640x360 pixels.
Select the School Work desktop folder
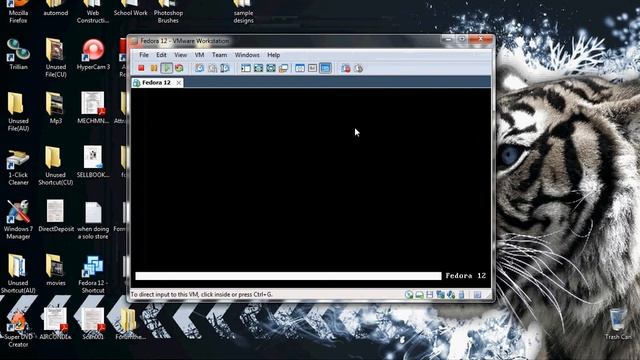131,8
